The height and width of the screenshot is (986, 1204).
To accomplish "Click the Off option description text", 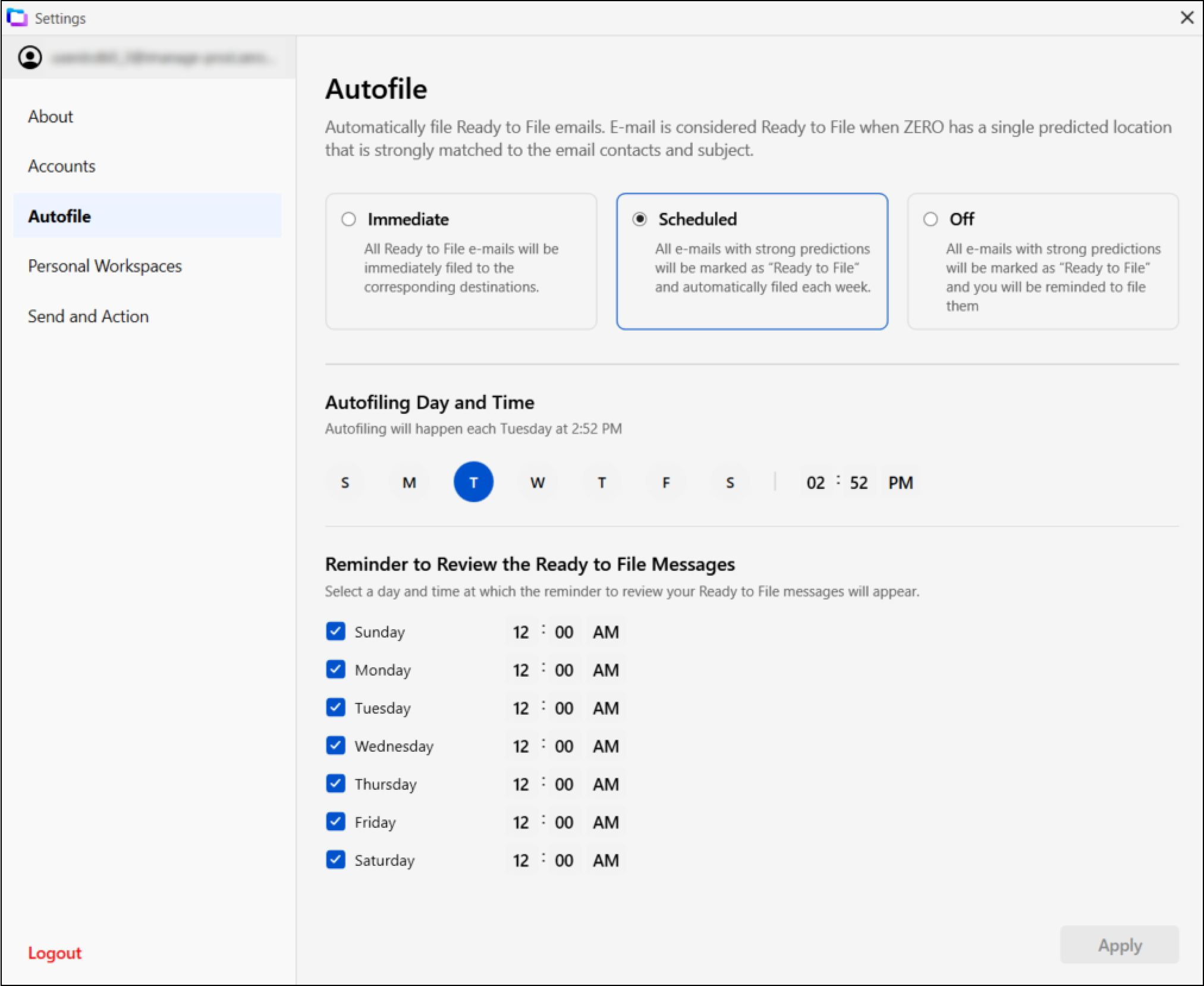I will (1053, 277).
